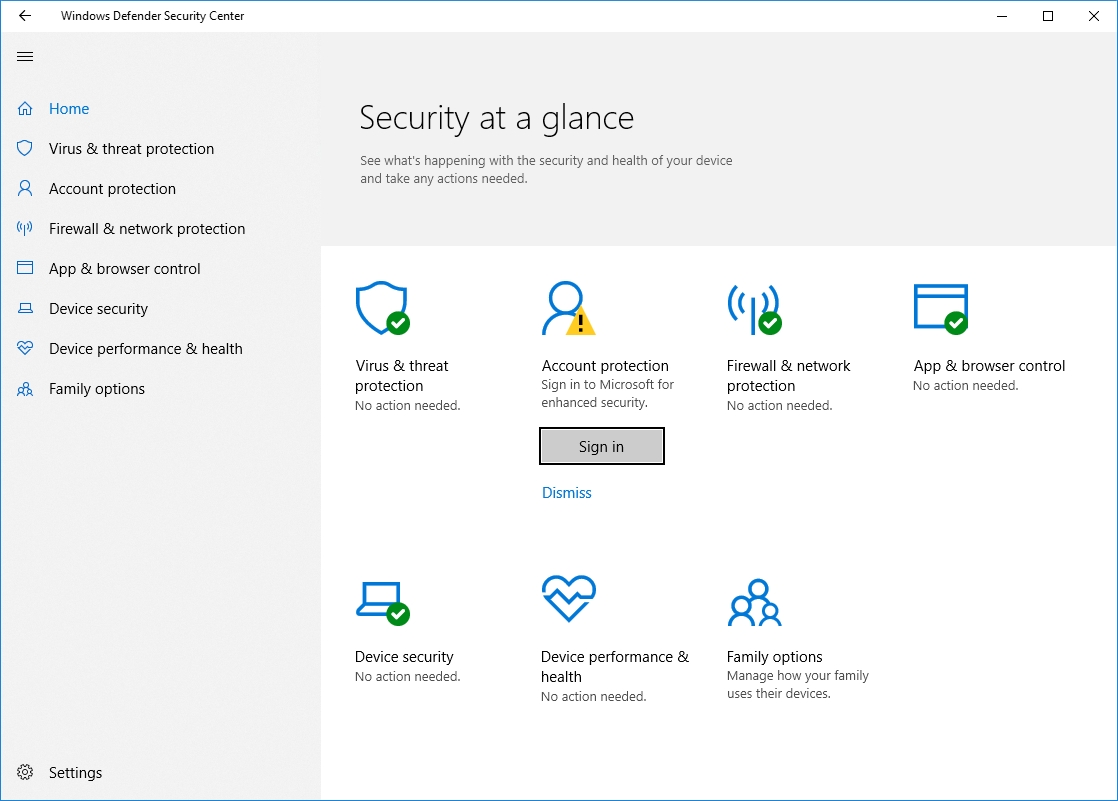Open Family options in the sidebar
Viewport: 1118px width, 801px height.
click(x=97, y=389)
